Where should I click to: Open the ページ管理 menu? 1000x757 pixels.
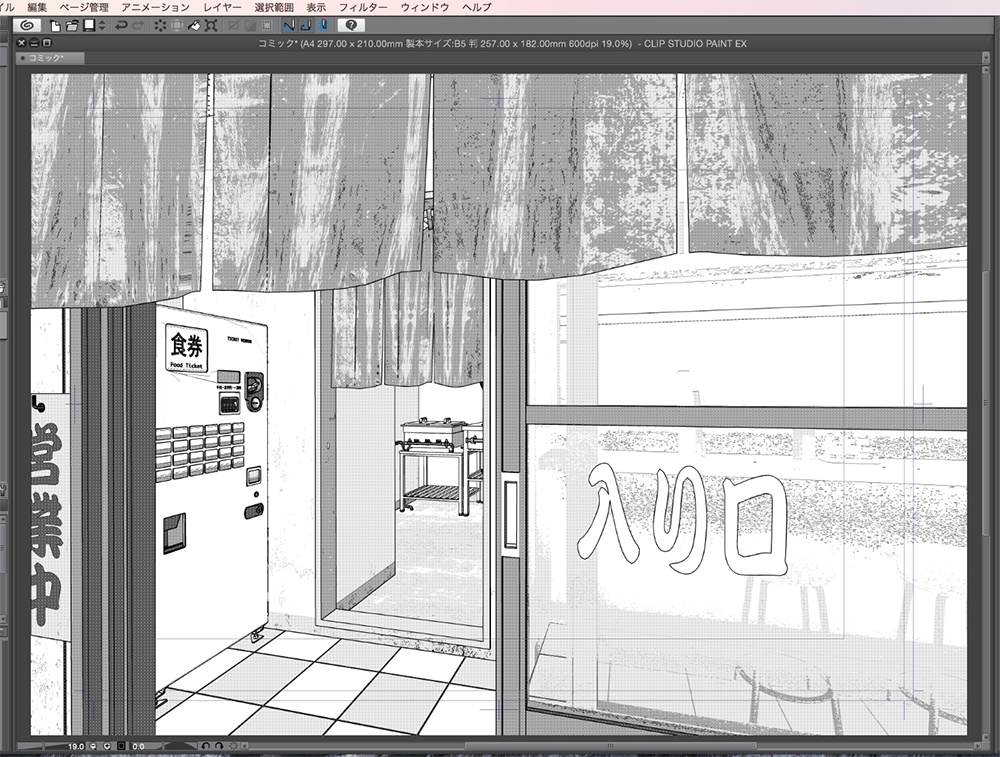click(x=84, y=8)
